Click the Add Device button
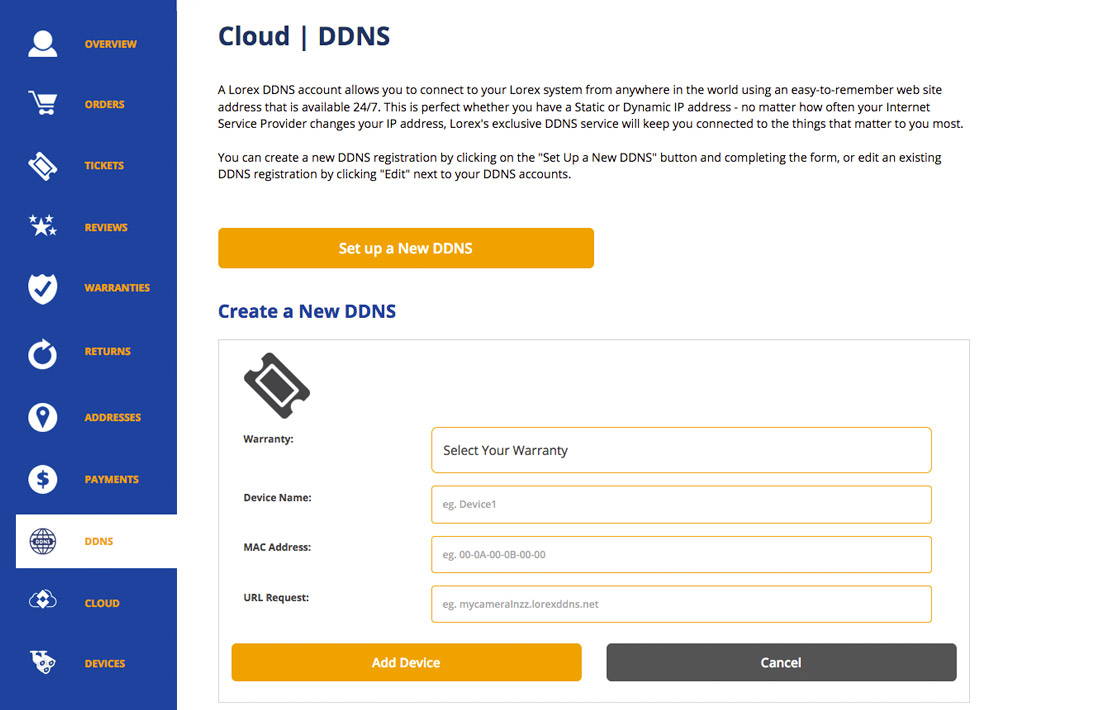 (406, 662)
